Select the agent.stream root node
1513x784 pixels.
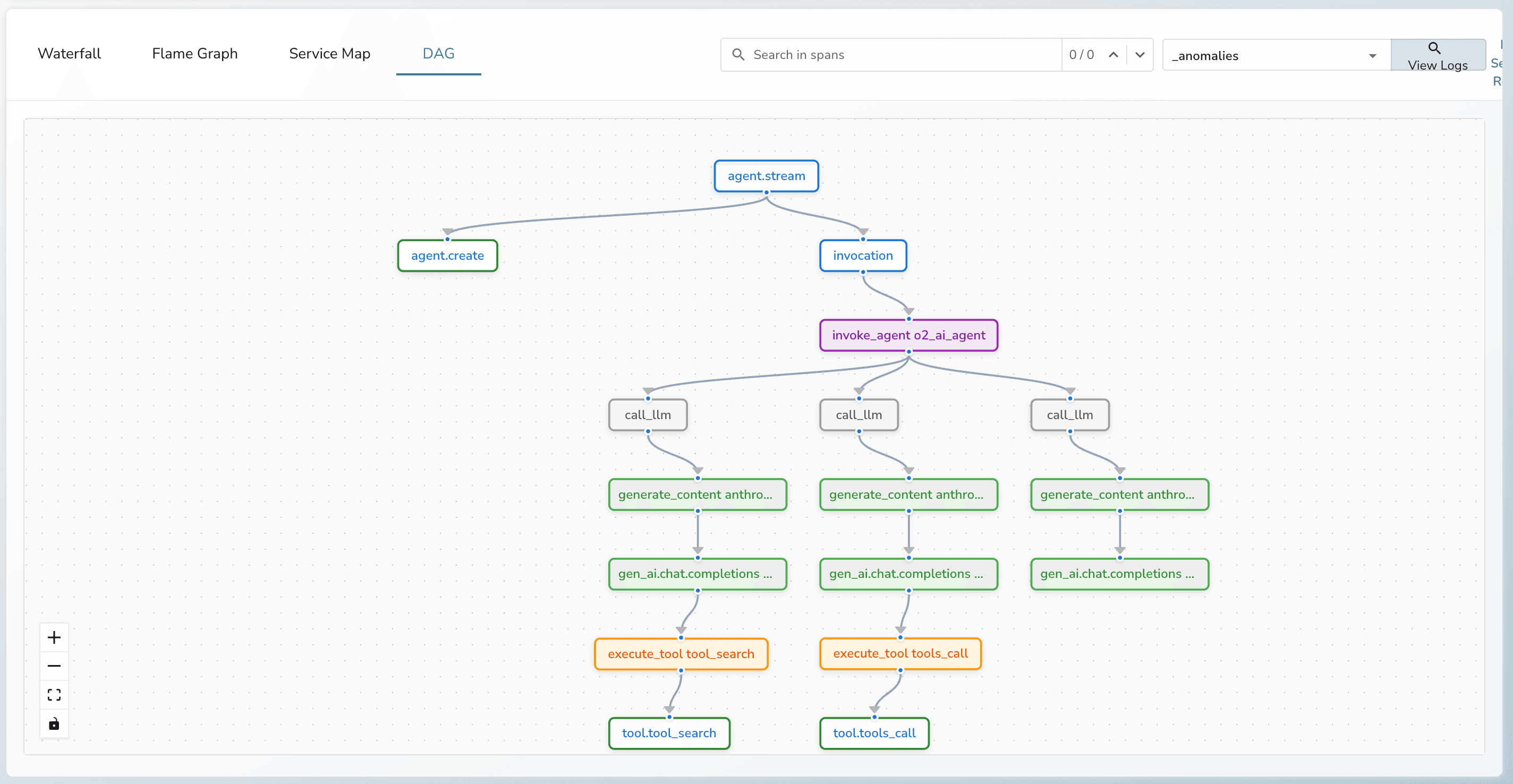coord(767,176)
